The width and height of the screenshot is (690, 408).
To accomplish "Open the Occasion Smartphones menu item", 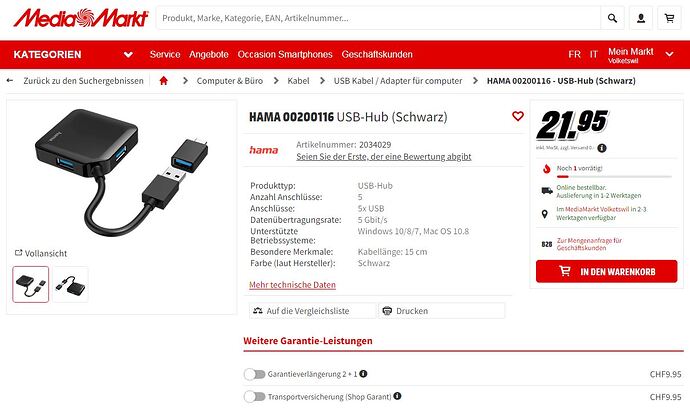I will pos(285,55).
